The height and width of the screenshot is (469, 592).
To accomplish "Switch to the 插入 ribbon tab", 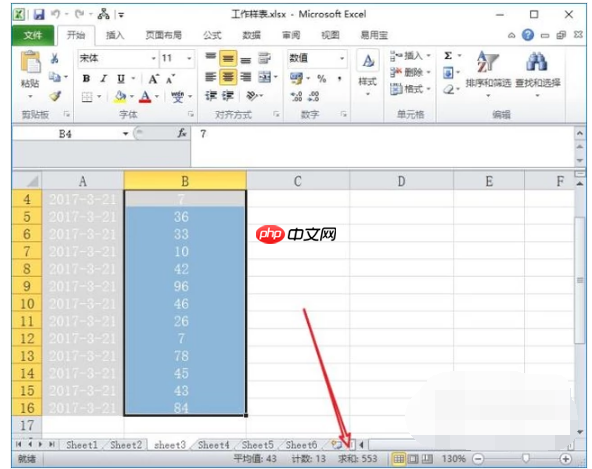I will 115,35.
